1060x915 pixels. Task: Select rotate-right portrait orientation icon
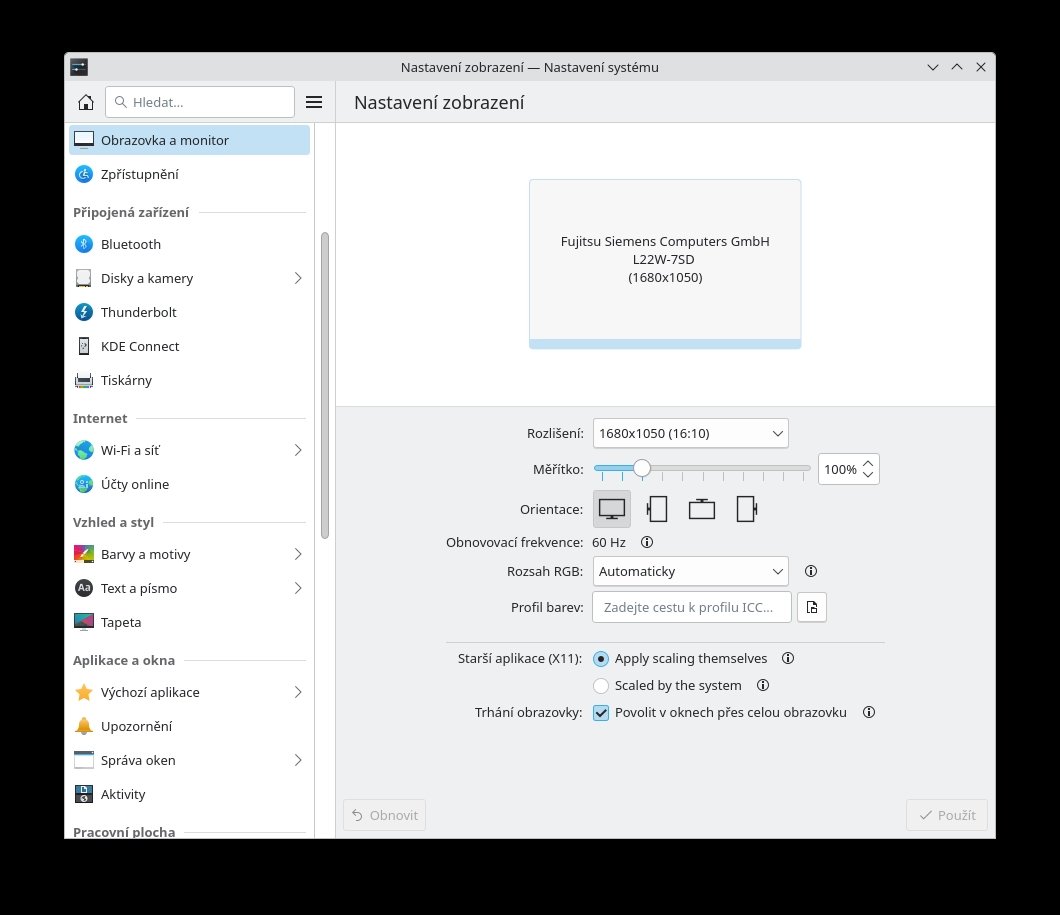pyautogui.click(x=747, y=509)
